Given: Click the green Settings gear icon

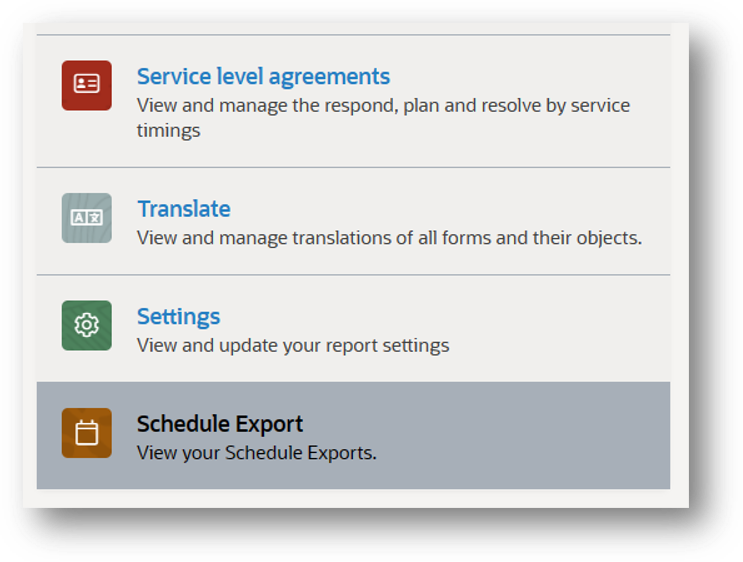Looking at the screenshot, I should coord(87,326).
